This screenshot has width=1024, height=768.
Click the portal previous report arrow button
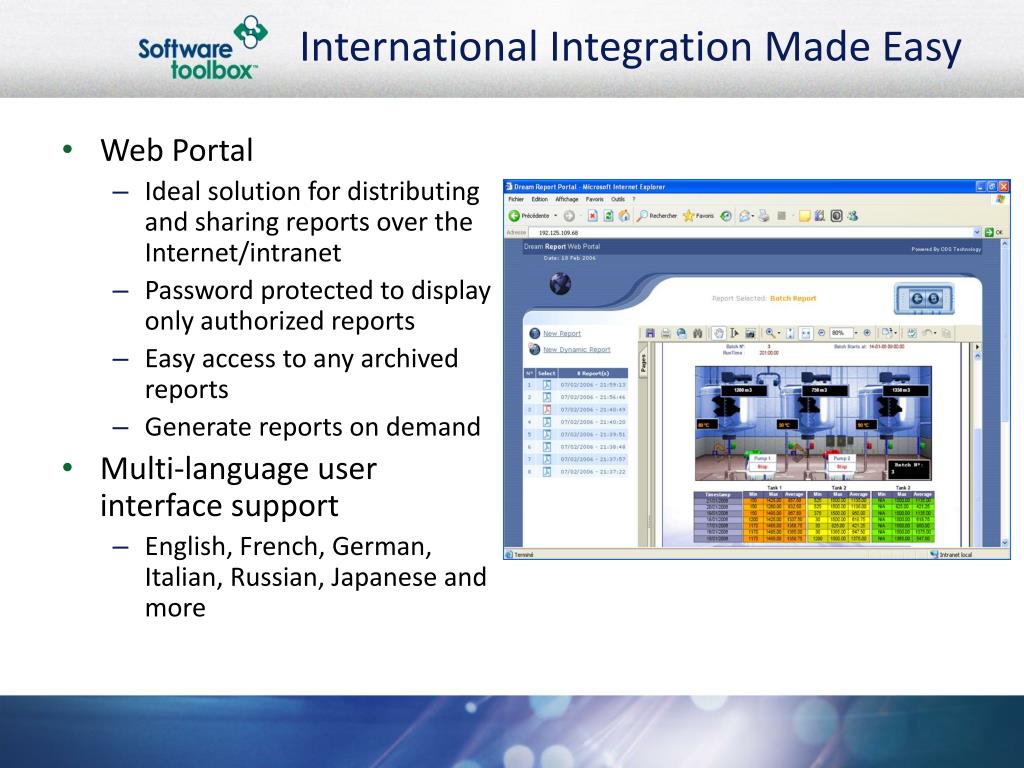pos(917,298)
